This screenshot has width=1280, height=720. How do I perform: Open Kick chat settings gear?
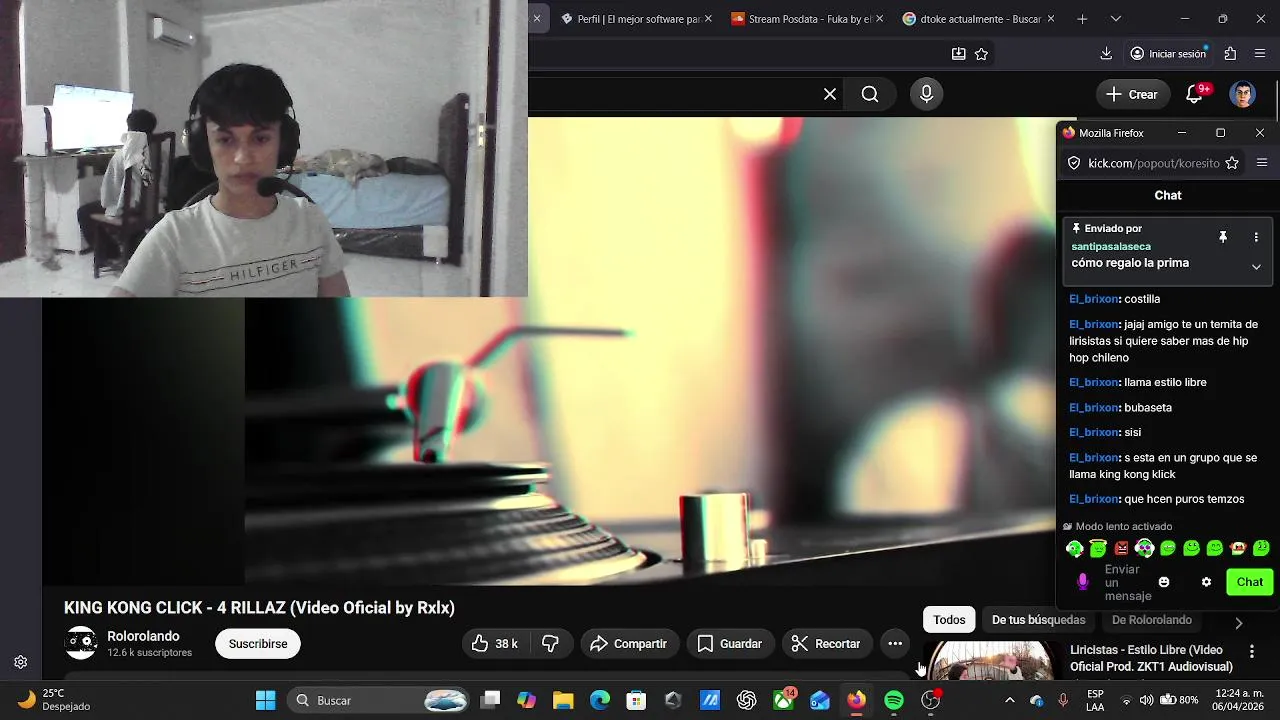click(1206, 582)
